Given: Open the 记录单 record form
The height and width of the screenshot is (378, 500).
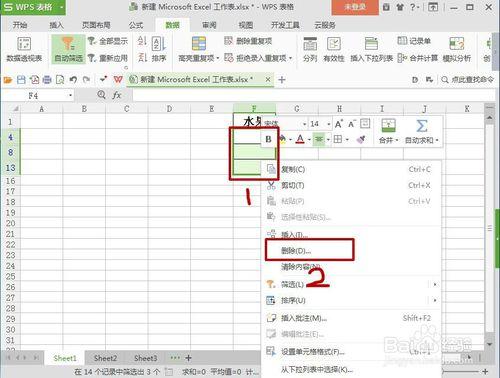Looking at the screenshot, I should pyautogui.click(x=414, y=41).
